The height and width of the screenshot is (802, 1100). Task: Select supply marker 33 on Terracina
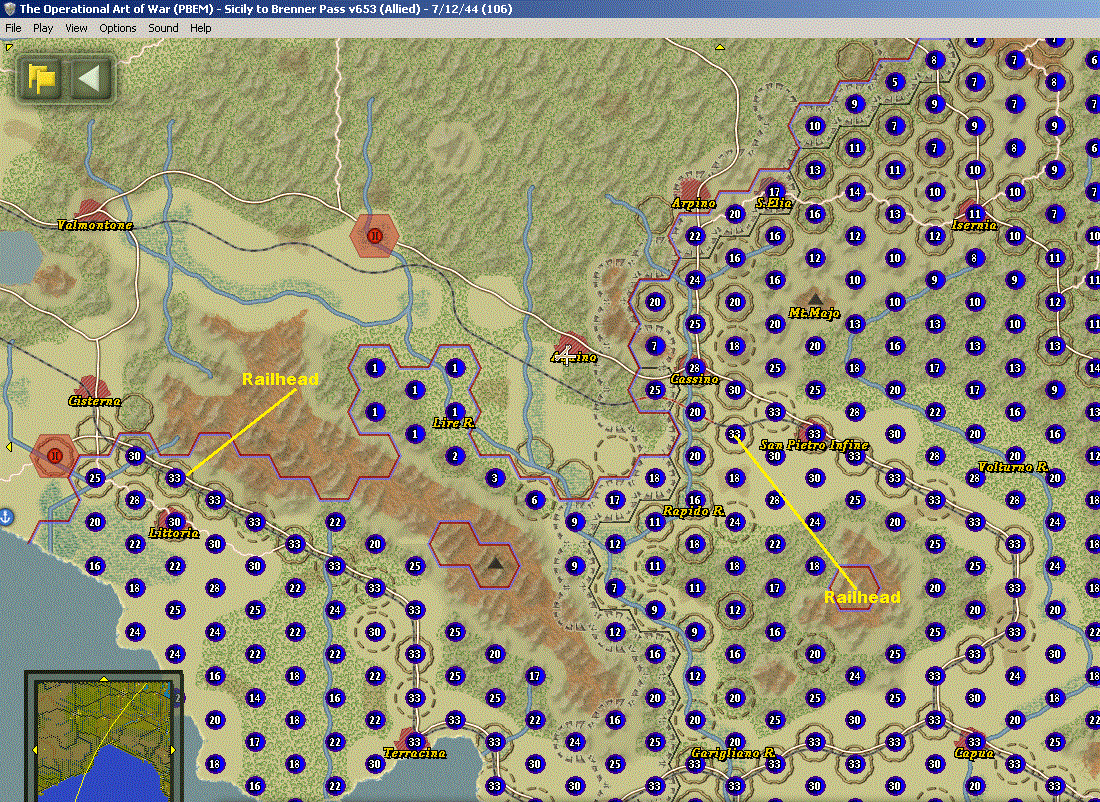pos(415,742)
